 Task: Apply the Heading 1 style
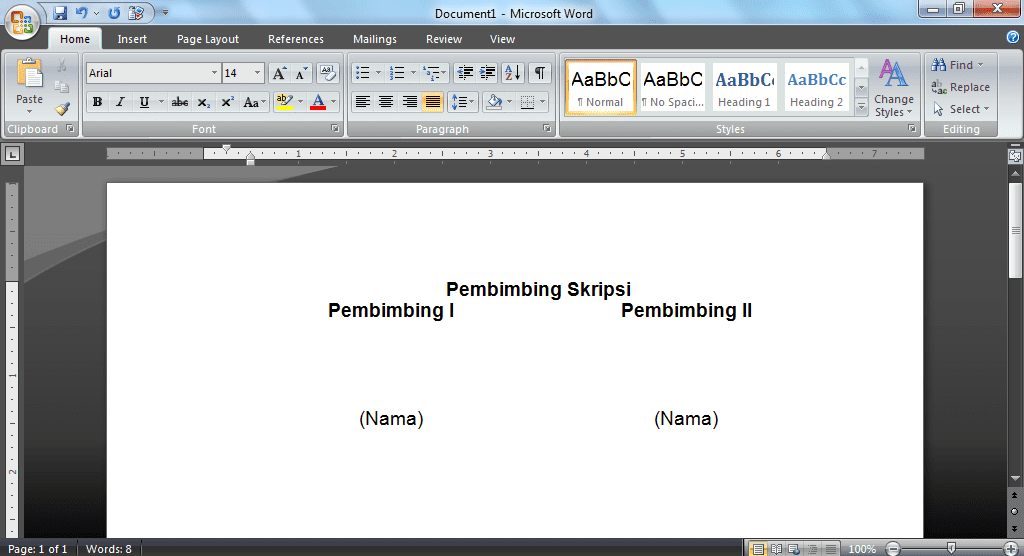[744, 88]
